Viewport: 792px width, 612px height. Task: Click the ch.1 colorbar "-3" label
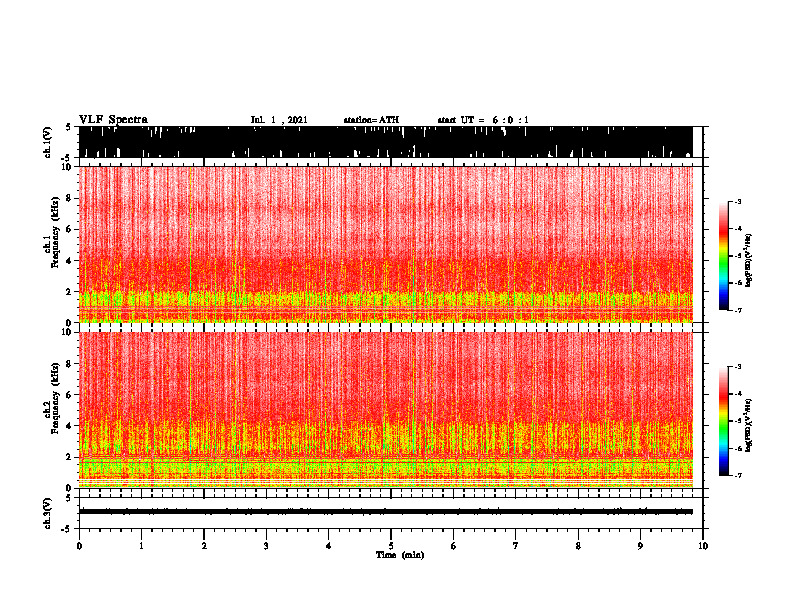click(738, 201)
